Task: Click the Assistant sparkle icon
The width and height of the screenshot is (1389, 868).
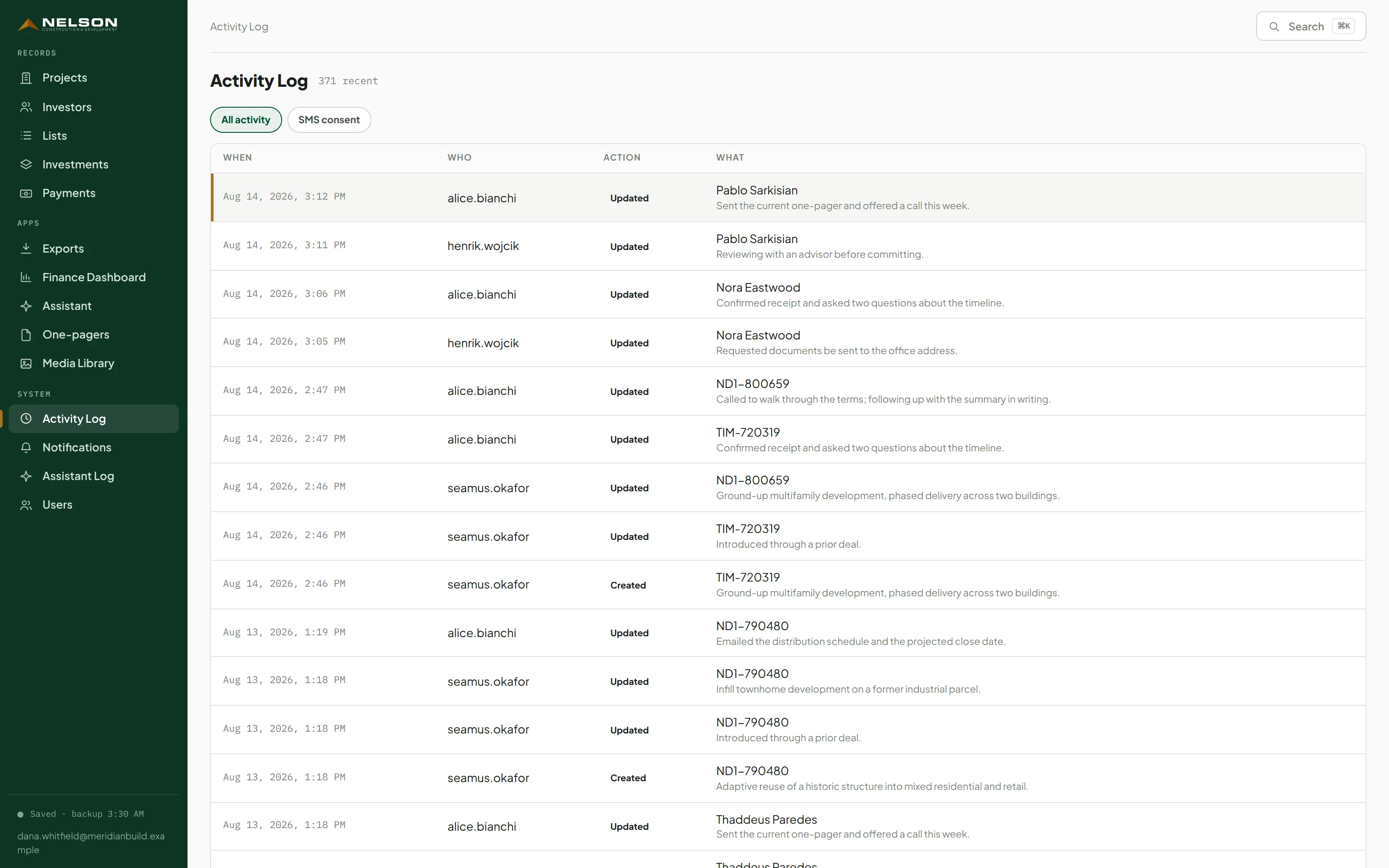Action: pyautogui.click(x=26, y=306)
